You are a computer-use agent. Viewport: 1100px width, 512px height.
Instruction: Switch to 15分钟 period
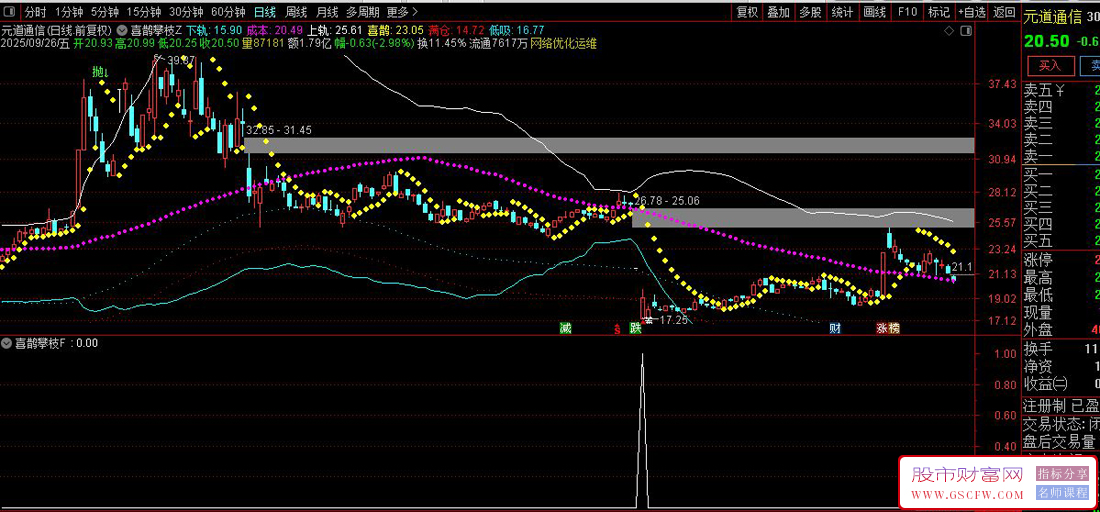(144, 12)
